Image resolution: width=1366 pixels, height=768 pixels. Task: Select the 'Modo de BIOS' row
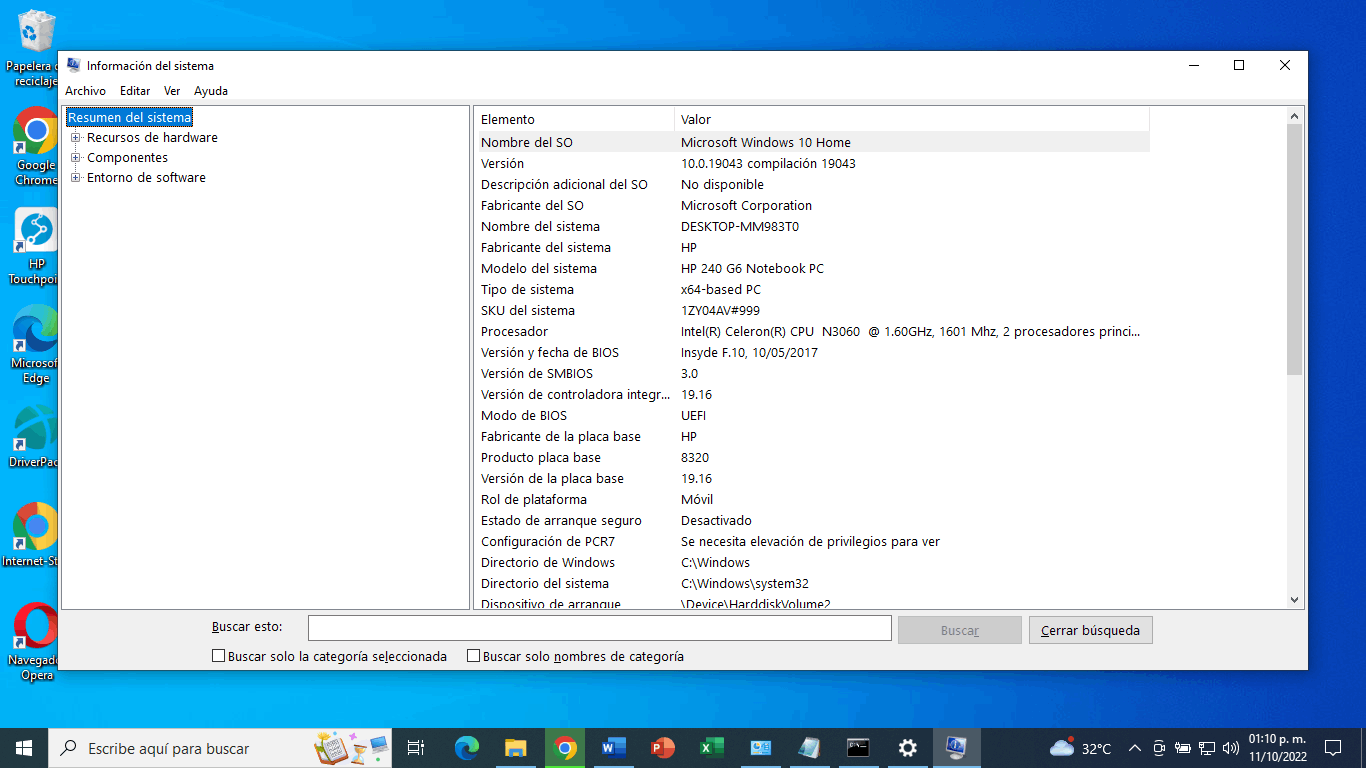pos(814,415)
